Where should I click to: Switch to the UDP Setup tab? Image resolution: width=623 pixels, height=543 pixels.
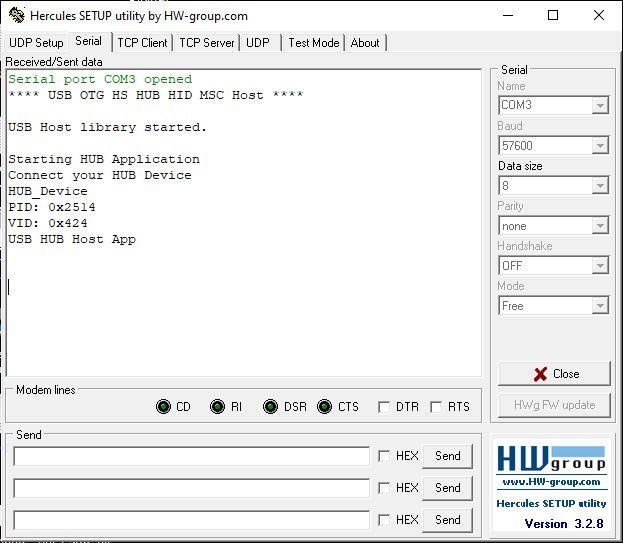[36, 43]
